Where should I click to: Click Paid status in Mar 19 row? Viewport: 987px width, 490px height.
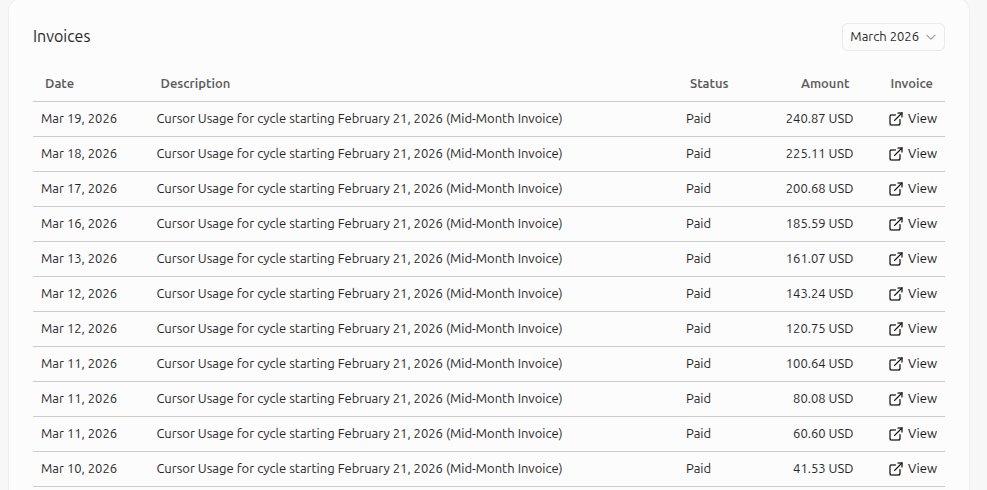pos(698,118)
